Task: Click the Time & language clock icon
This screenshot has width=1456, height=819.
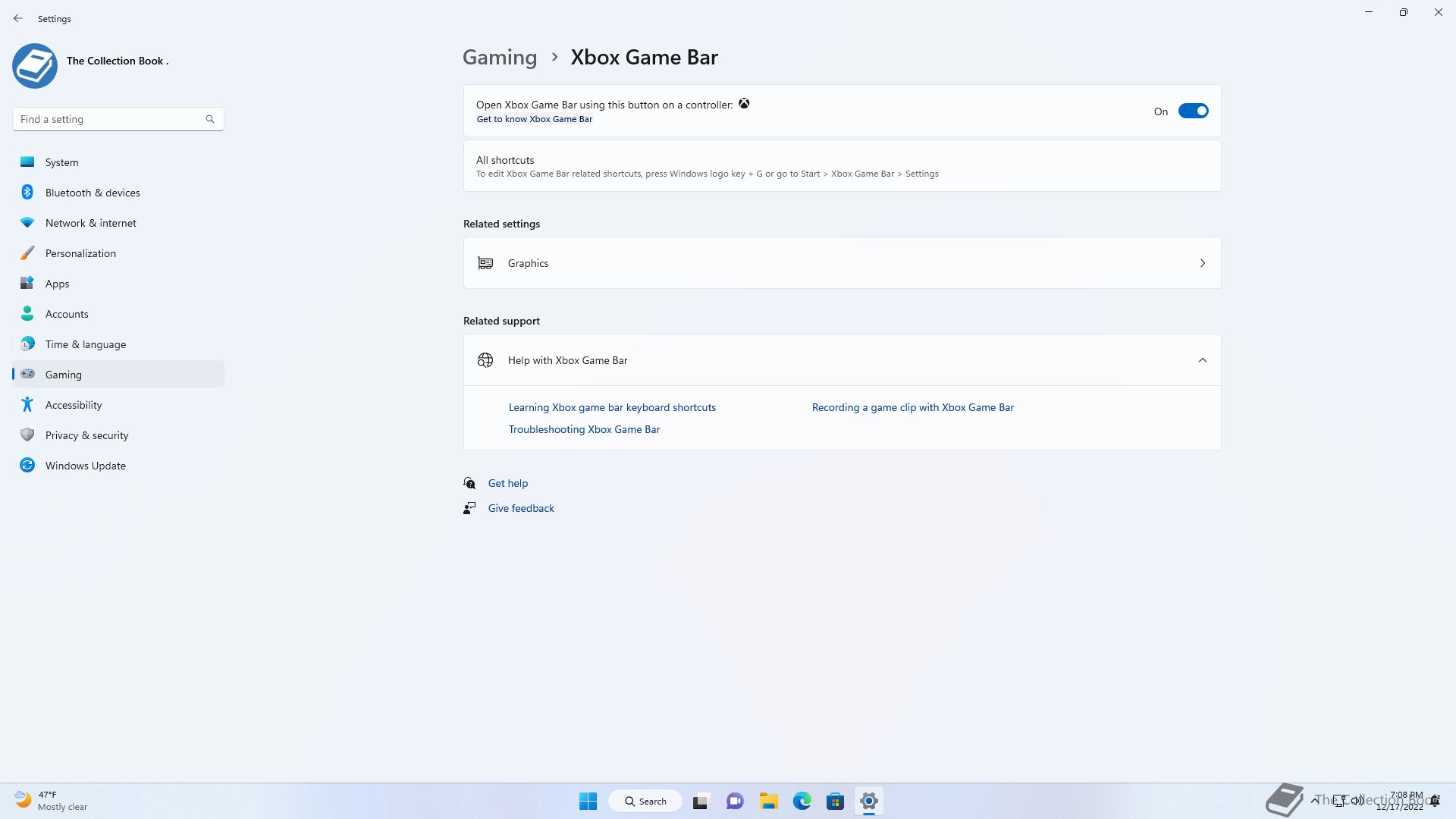Action: coord(27,344)
